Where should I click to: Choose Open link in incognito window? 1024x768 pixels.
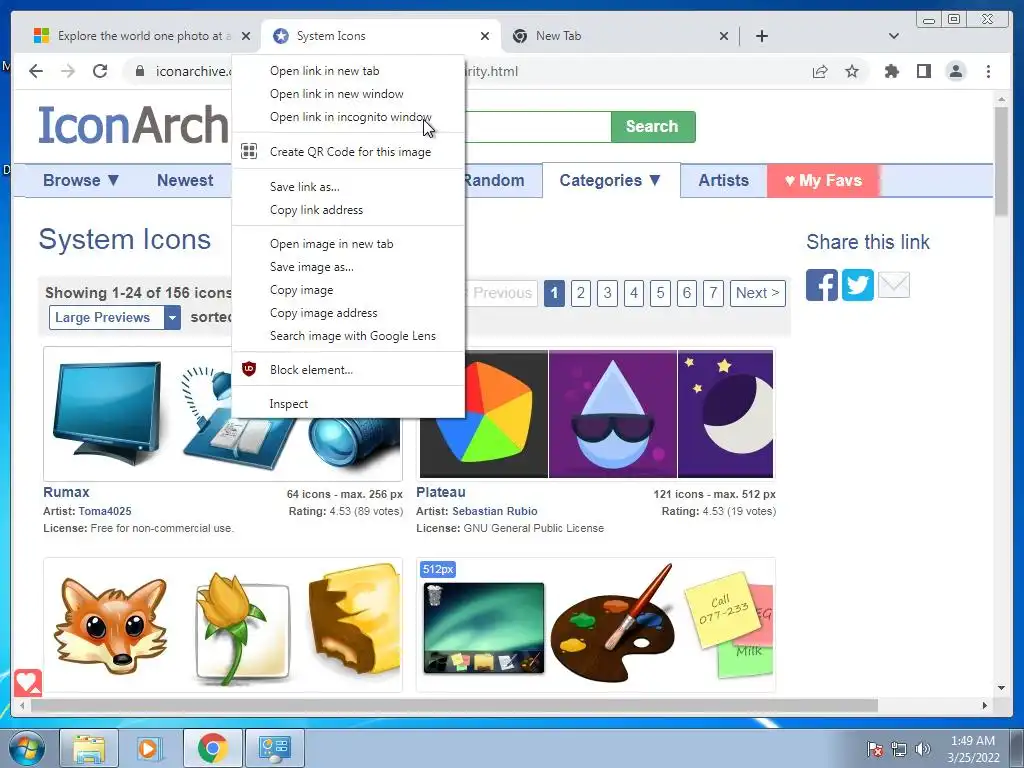pos(349,117)
